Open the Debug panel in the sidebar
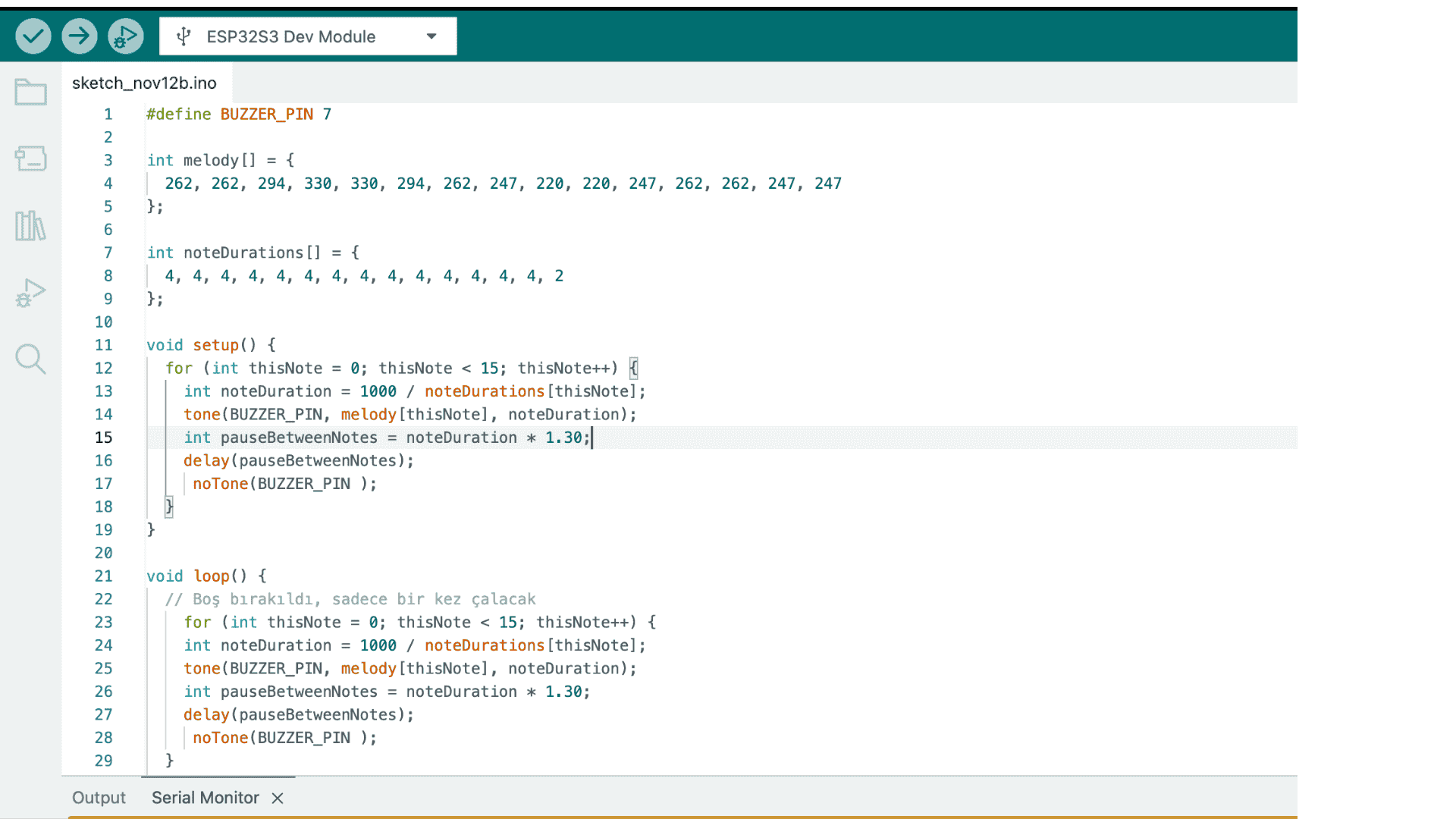The height and width of the screenshot is (819, 1456). 31,292
